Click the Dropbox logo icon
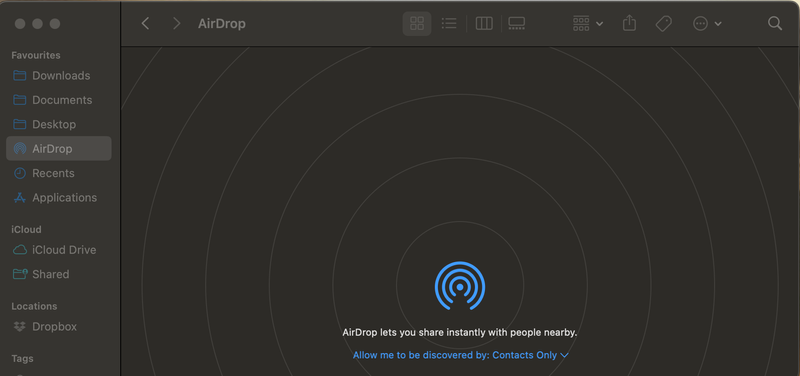800x376 pixels. tap(19, 327)
